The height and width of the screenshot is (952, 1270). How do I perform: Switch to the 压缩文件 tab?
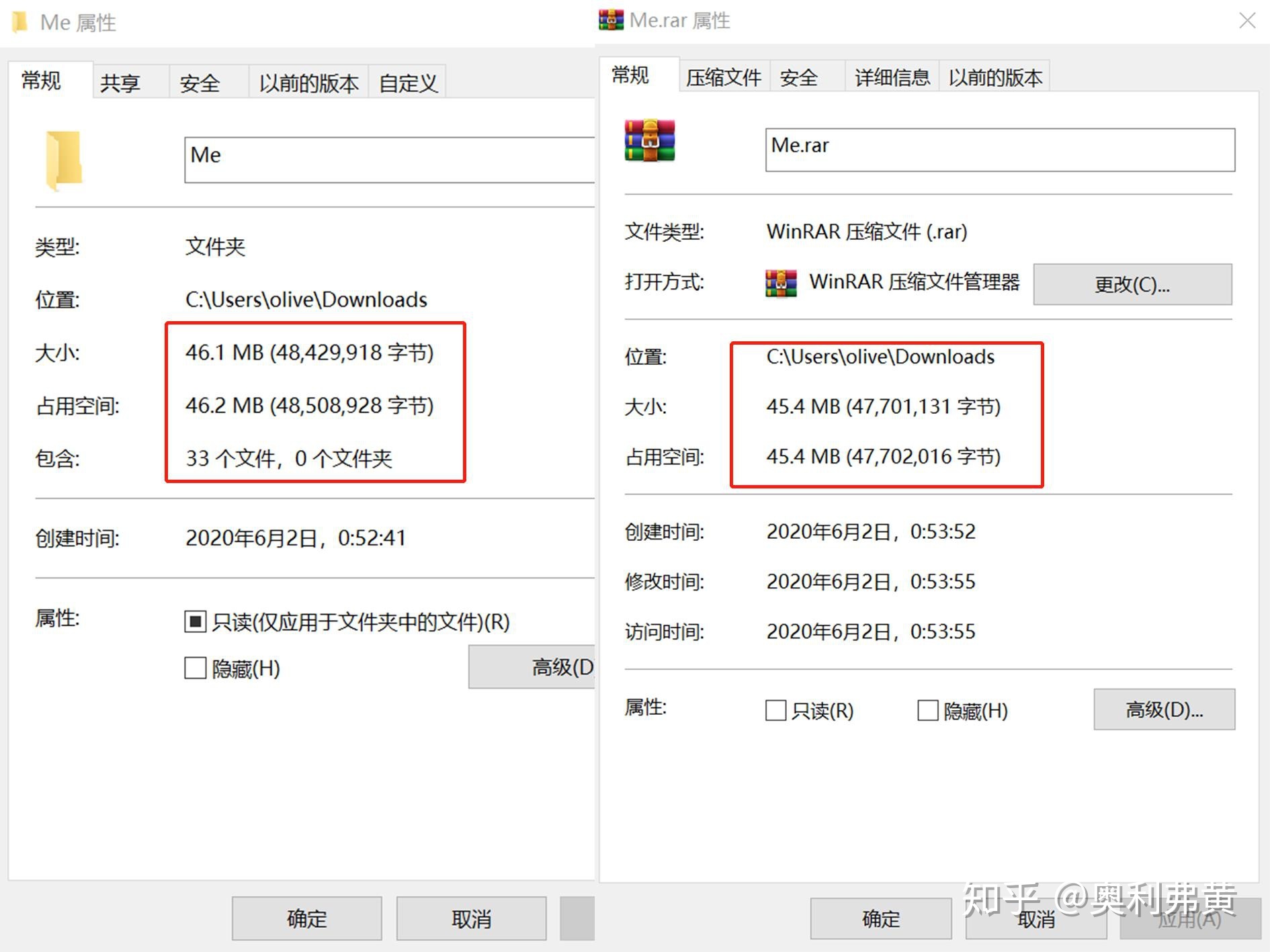723,77
